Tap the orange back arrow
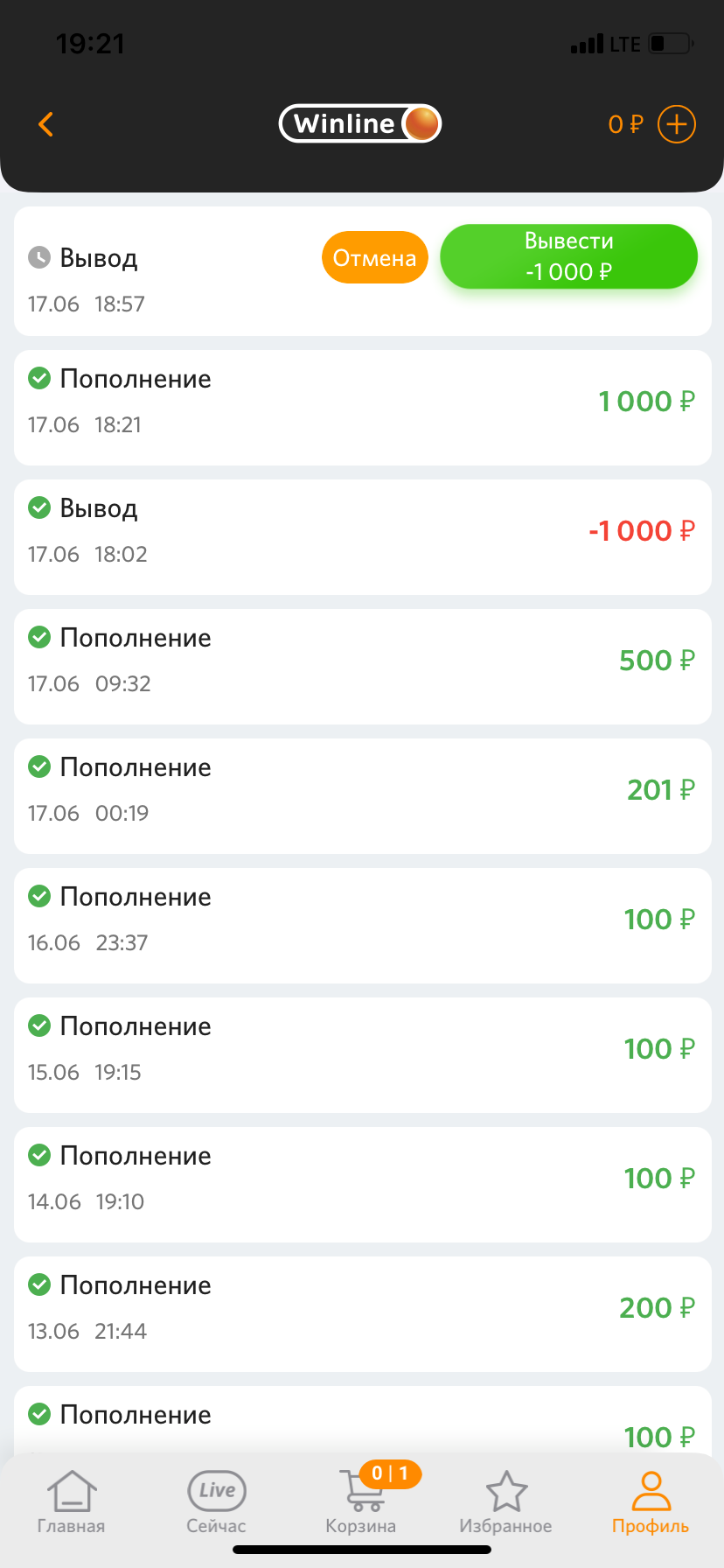Image resolution: width=724 pixels, height=1568 pixels. (46, 124)
